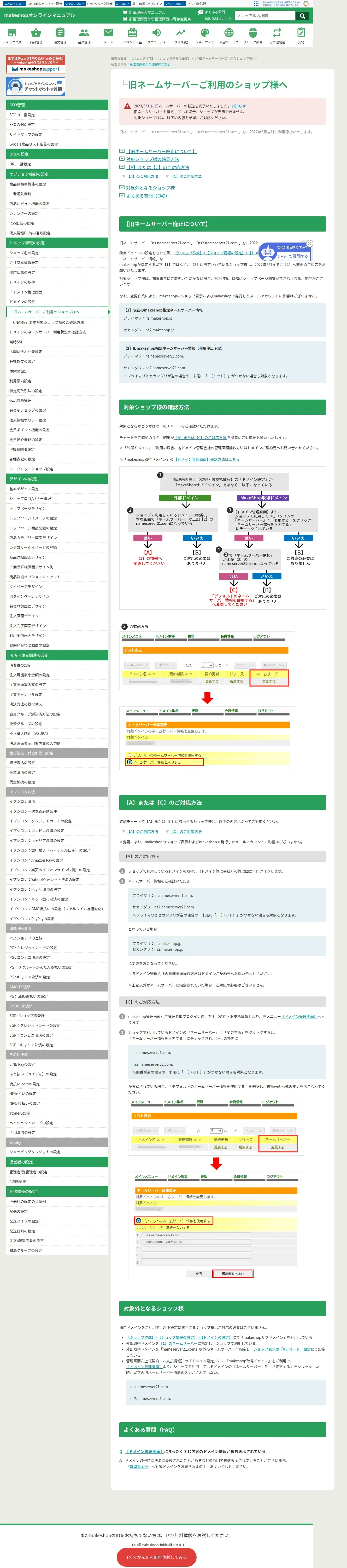
Task: Click the magnifier search button
Action: tap(303, 16)
